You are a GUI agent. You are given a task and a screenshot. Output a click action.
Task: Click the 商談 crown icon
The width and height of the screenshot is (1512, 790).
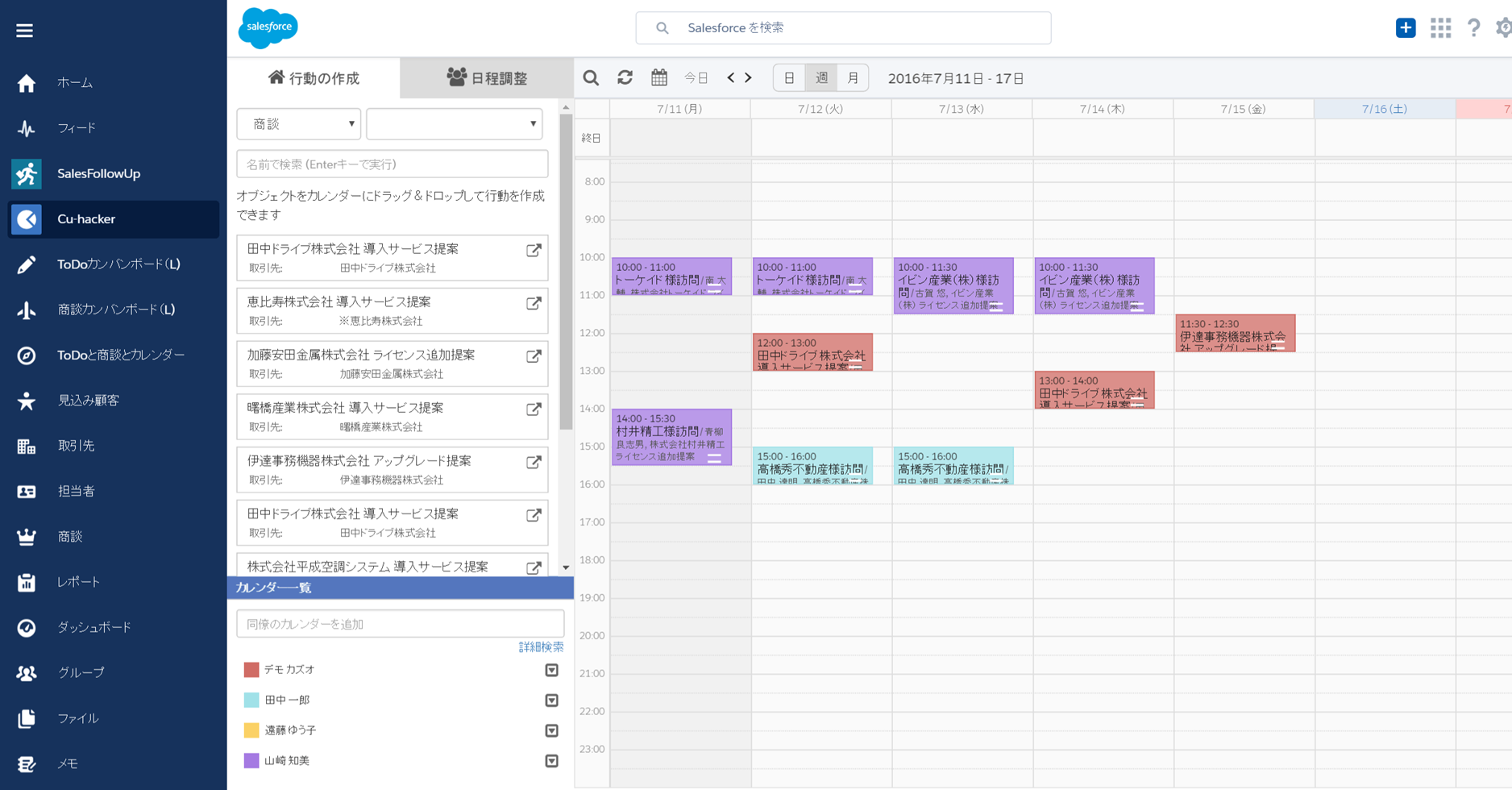[x=27, y=537]
